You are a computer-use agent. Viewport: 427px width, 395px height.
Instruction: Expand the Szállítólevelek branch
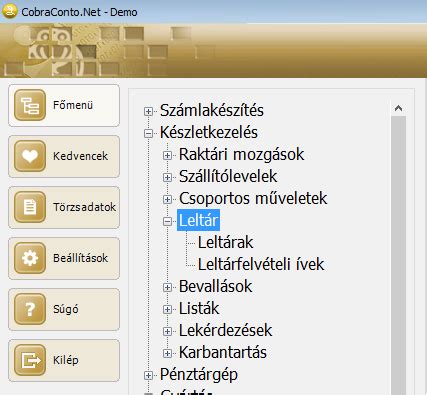click(167, 177)
